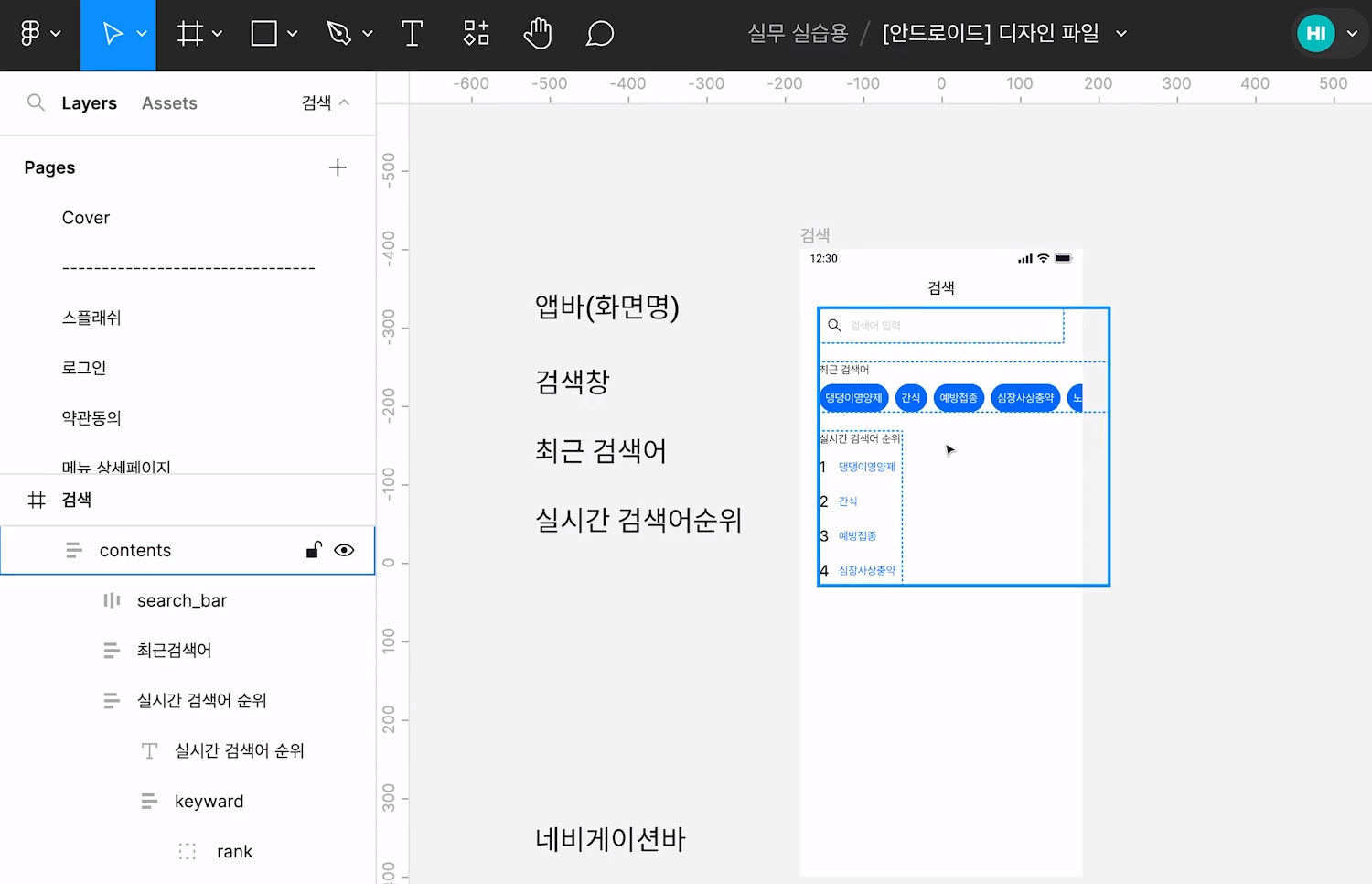
Task: Switch to the Assets tab
Action: point(169,103)
